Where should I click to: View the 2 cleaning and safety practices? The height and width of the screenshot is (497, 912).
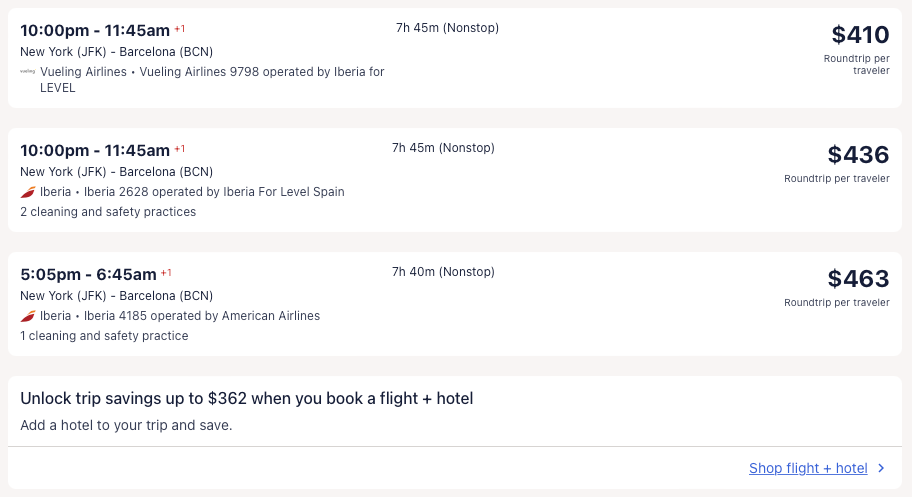(x=108, y=212)
